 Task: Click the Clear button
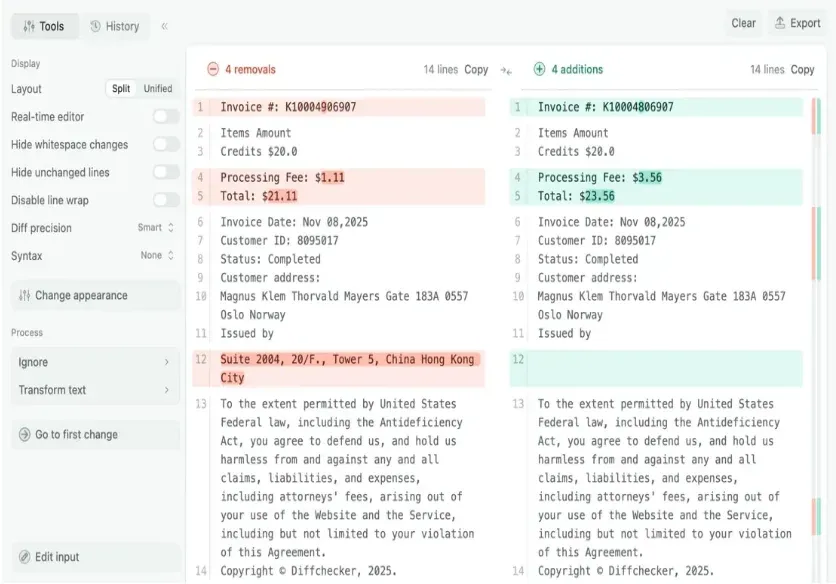tap(744, 23)
